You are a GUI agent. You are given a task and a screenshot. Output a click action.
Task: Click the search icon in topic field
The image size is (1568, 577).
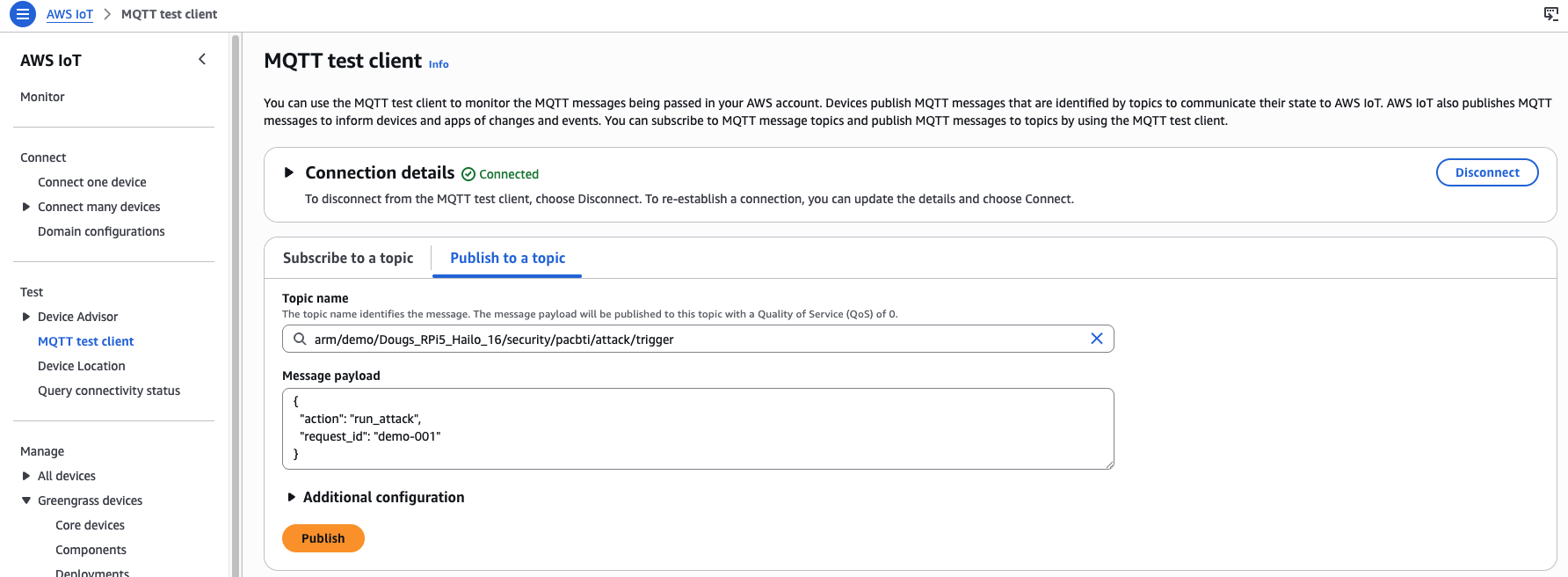[300, 339]
